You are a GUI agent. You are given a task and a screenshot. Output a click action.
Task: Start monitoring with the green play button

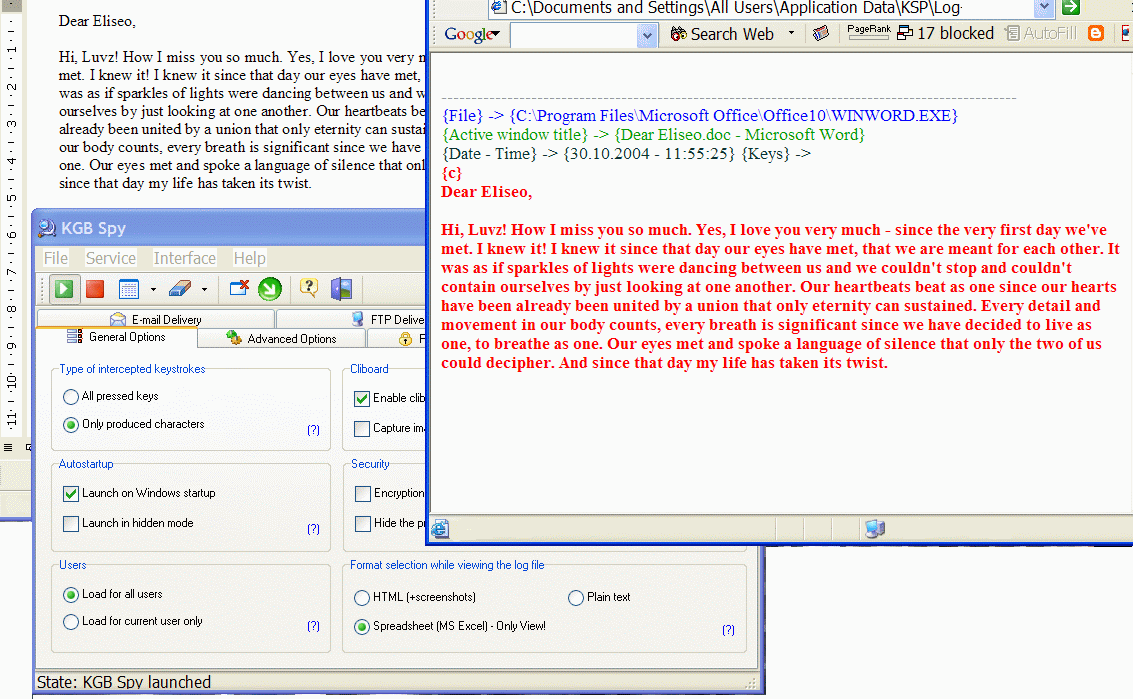coord(64,289)
